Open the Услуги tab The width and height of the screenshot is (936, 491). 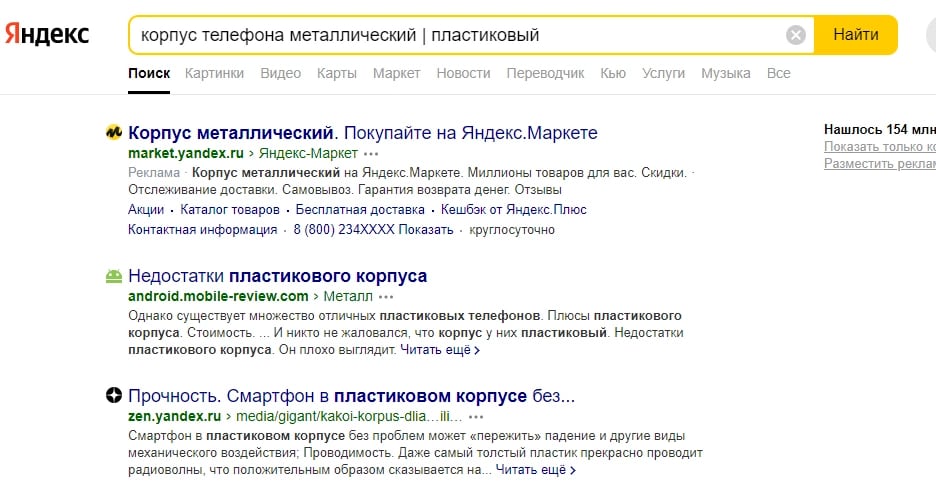click(663, 73)
